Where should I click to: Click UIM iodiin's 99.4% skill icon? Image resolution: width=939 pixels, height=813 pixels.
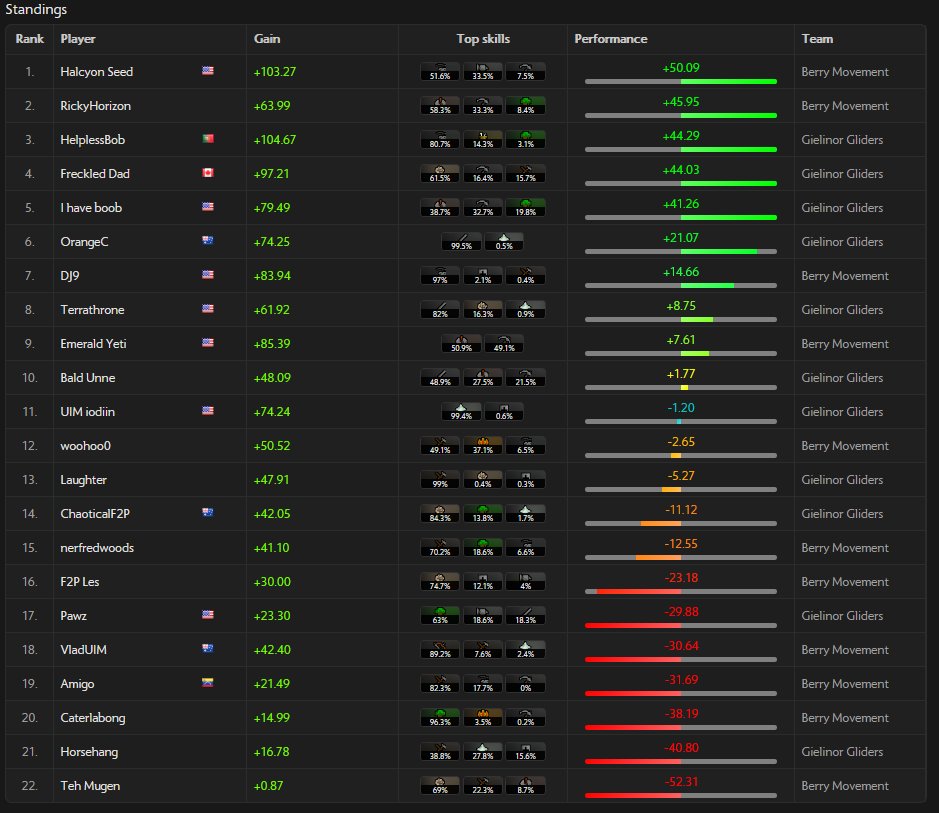(459, 411)
